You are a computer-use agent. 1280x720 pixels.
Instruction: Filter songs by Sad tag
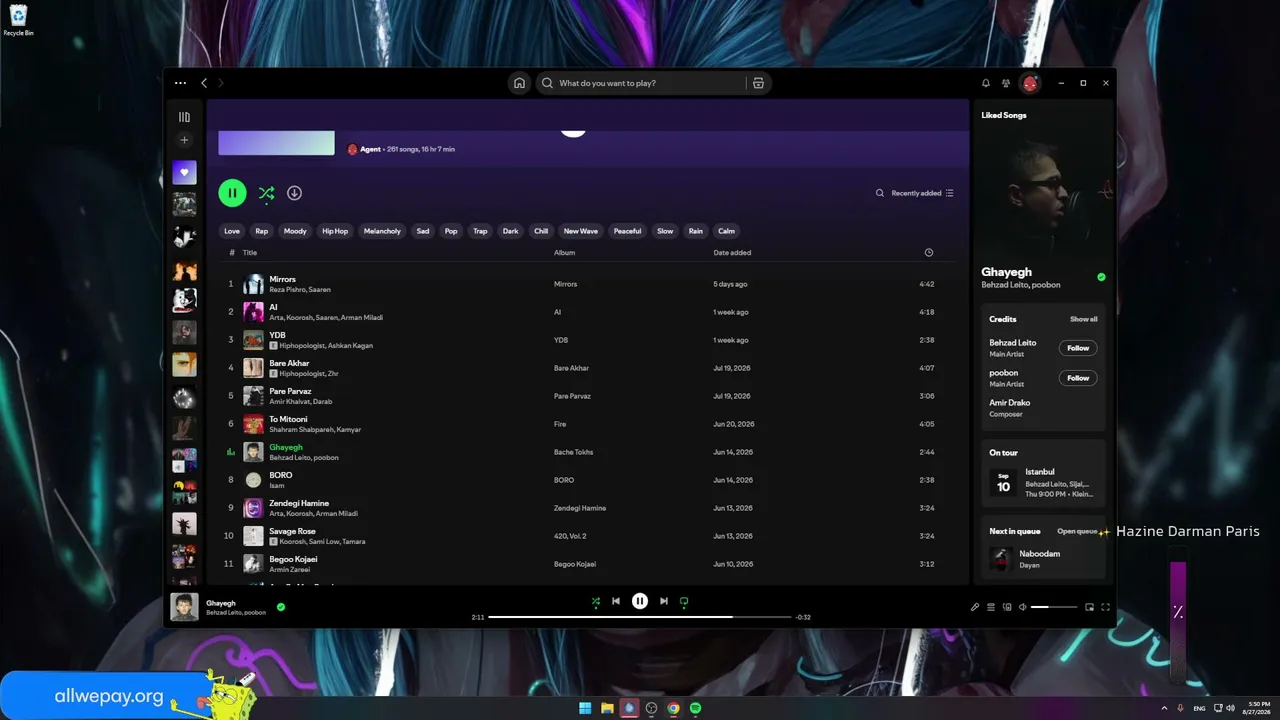coord(423,231)
